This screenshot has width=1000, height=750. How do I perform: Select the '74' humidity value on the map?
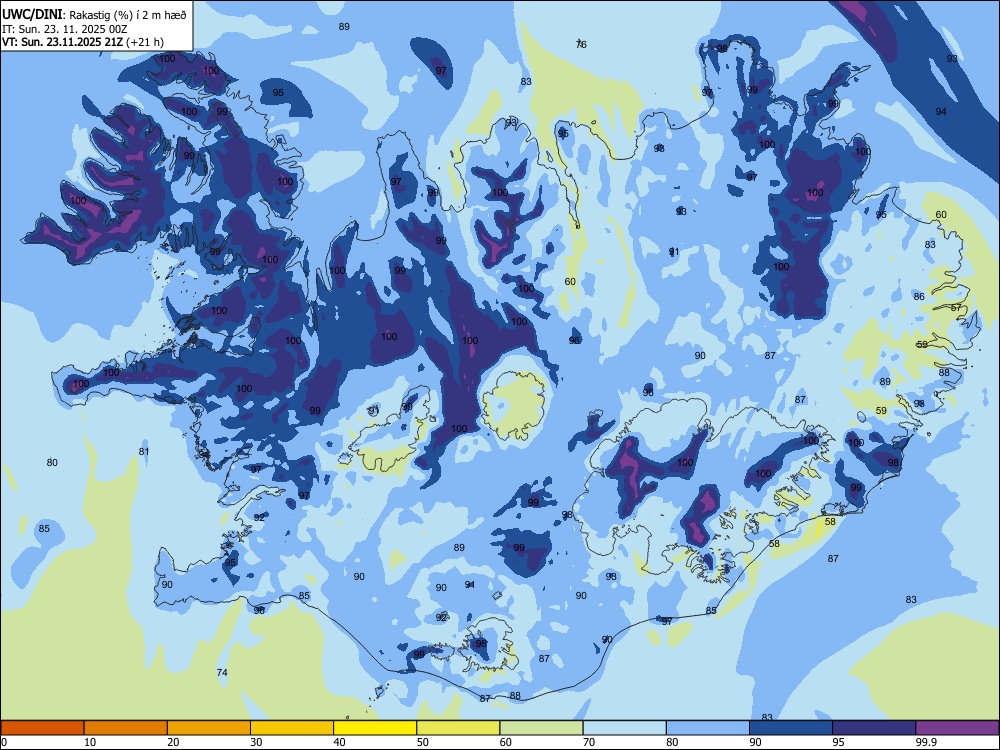(222, 672)
